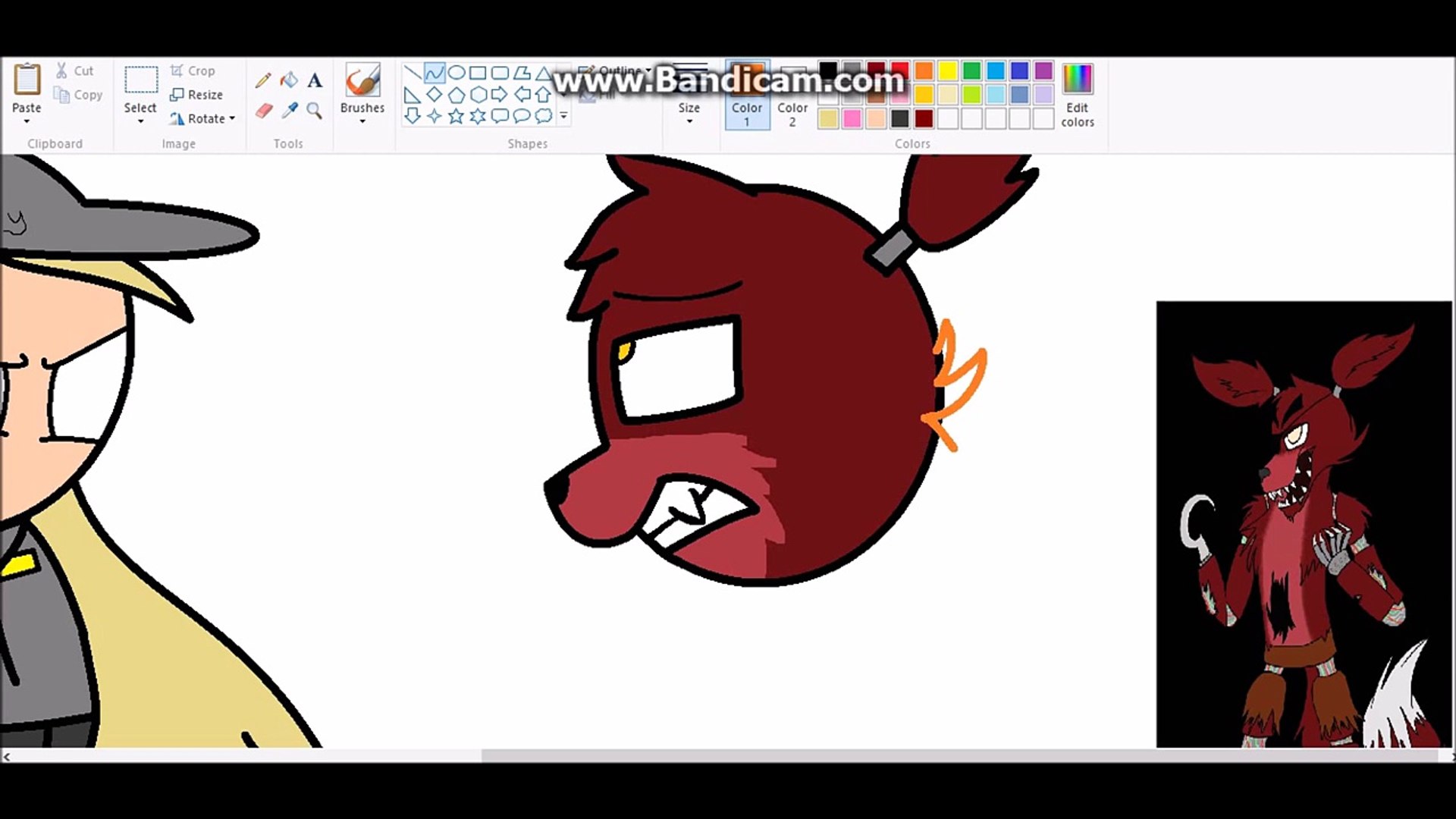Screen dimensions: 1456x819
Task: Pick the orange color swatch
Action: [x=924, y=71]
